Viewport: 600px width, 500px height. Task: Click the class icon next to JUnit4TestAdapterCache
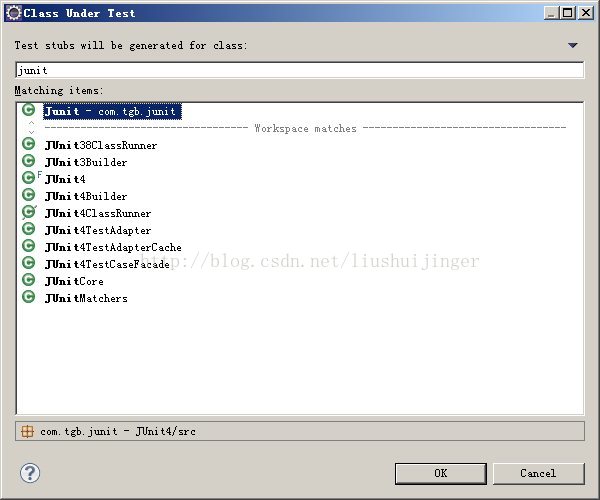pyautogui.click(x=28, y=246)
